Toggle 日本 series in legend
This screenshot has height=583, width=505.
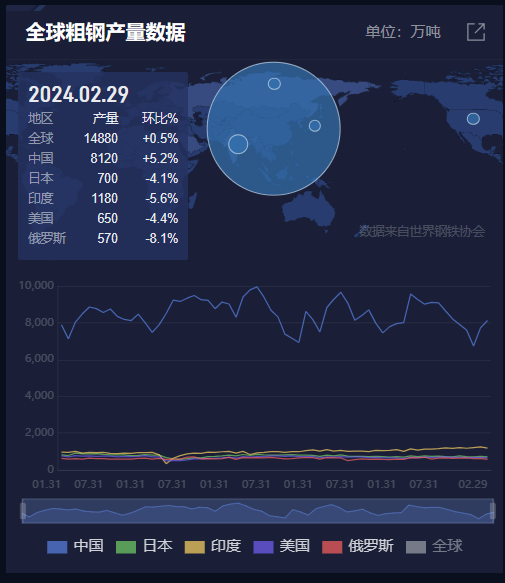(x=144, y=546)
